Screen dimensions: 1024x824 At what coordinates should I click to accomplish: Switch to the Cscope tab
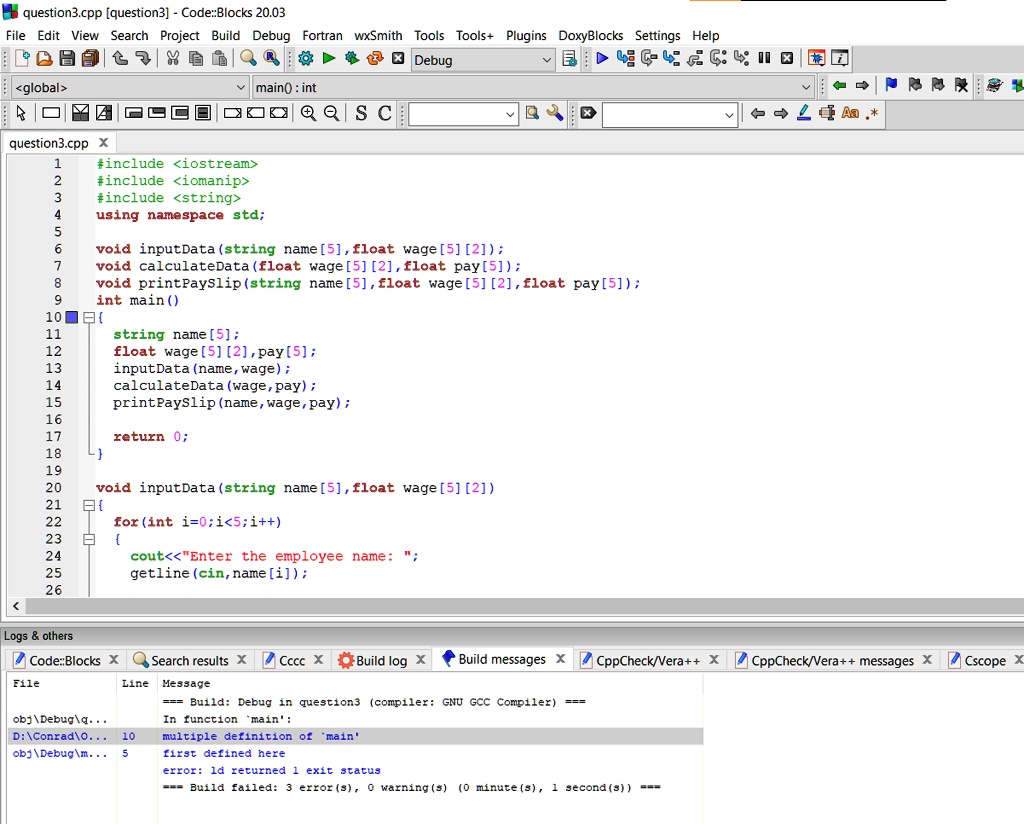pos(985,661)
